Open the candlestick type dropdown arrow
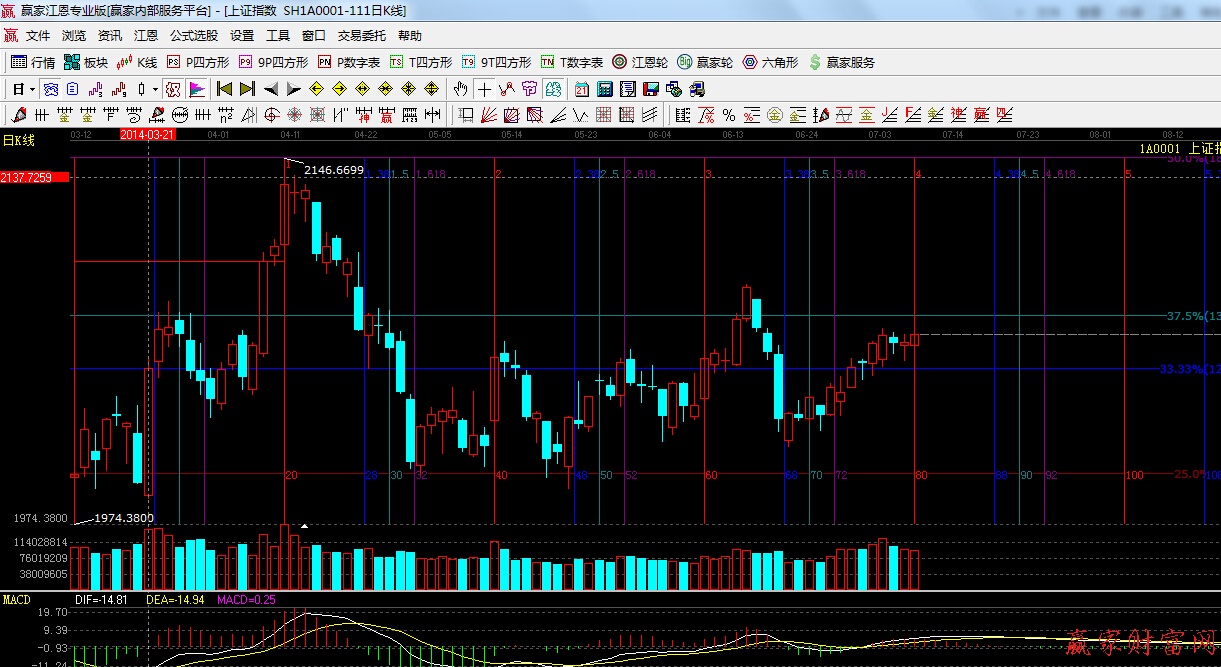The width and height of the screenshot is (1221, 667). [x=155, y=89]
